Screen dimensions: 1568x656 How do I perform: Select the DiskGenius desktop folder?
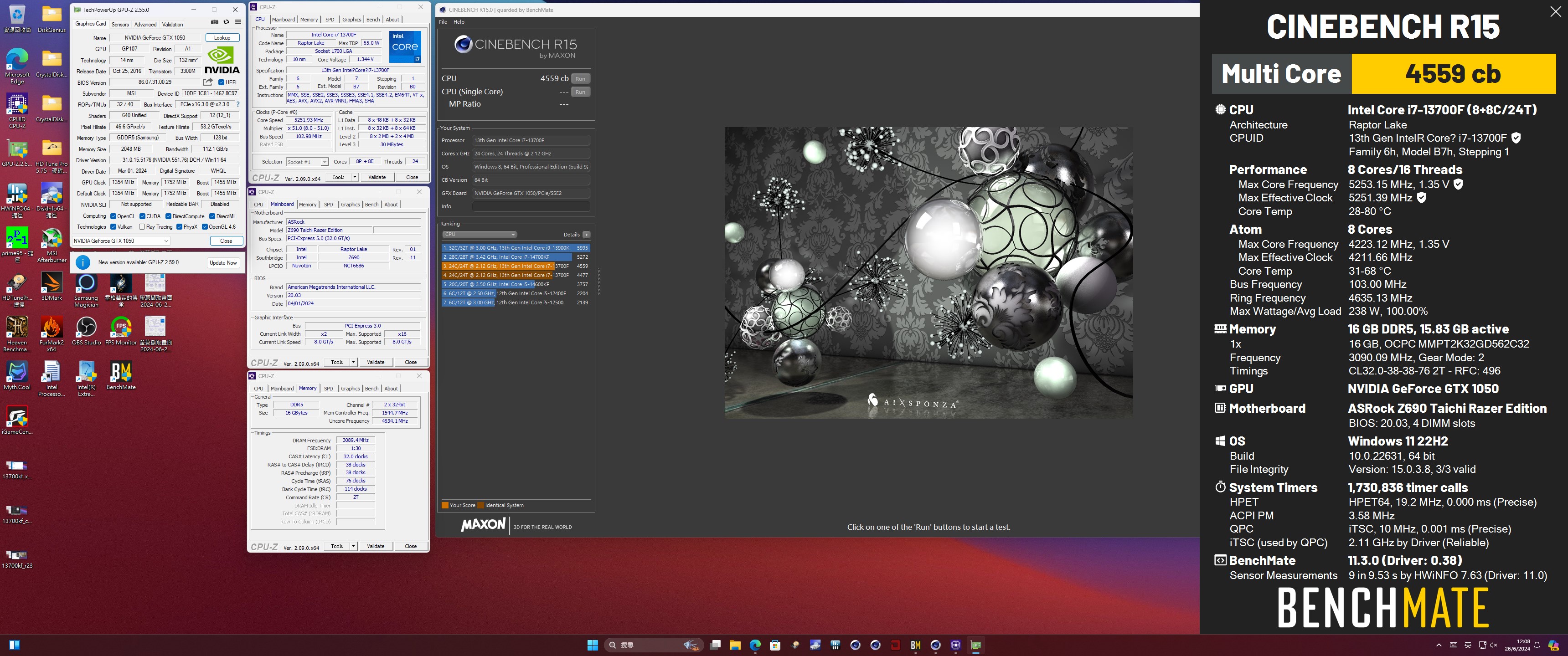pyautogui.click(x=52, y=18)
